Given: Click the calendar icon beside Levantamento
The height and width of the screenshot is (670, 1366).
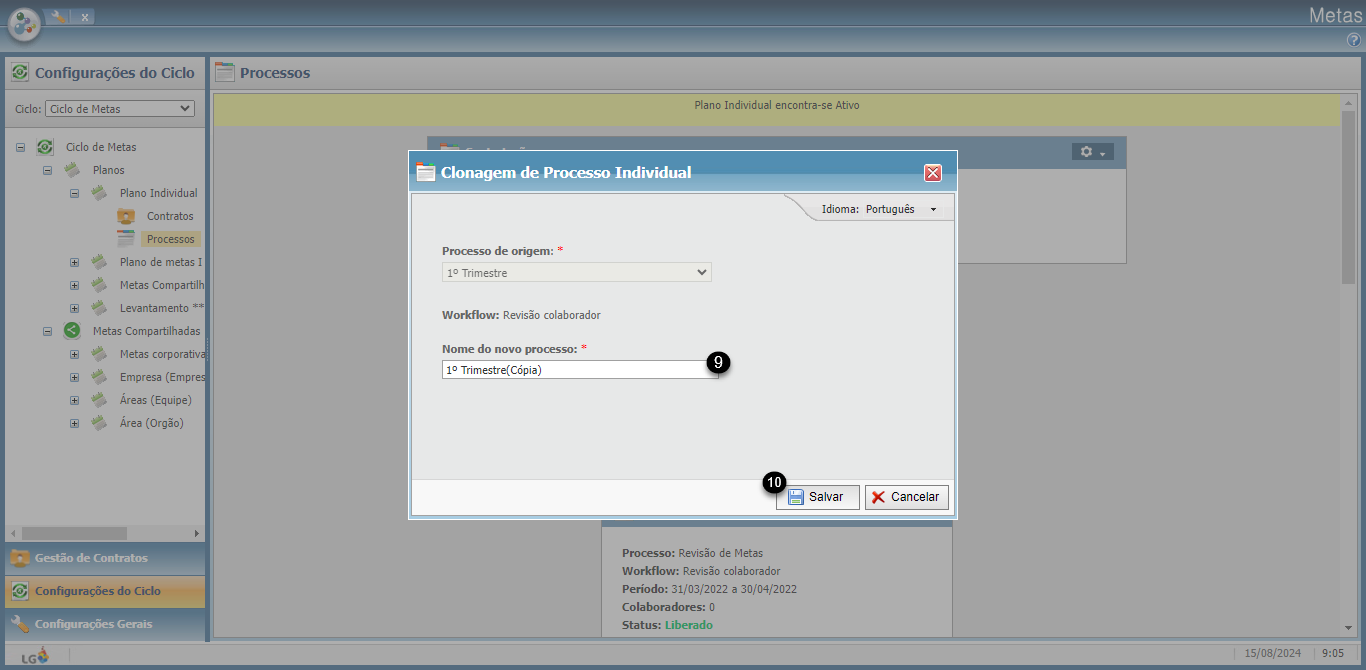Looking at the screenshot, I should 99,308.
